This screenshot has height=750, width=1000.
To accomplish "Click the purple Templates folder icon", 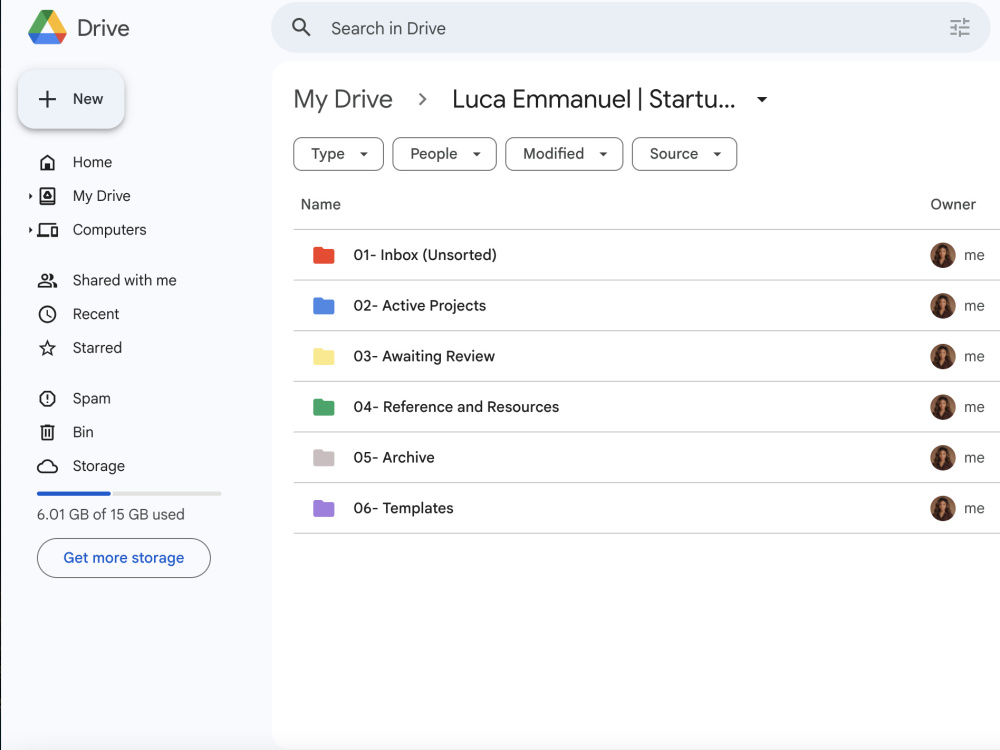I will pos(324,508).
